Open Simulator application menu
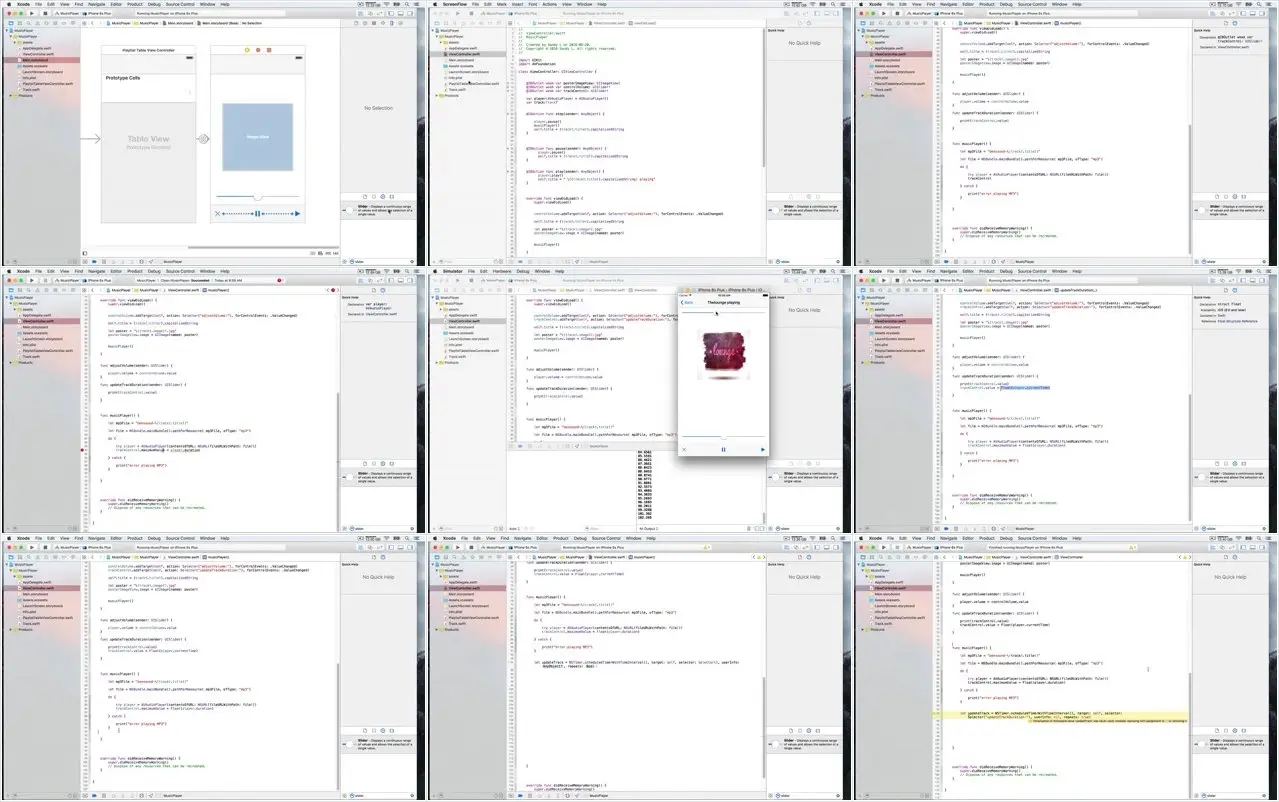Viewport: 1279px width, 802px height. [x=453, y=271]
